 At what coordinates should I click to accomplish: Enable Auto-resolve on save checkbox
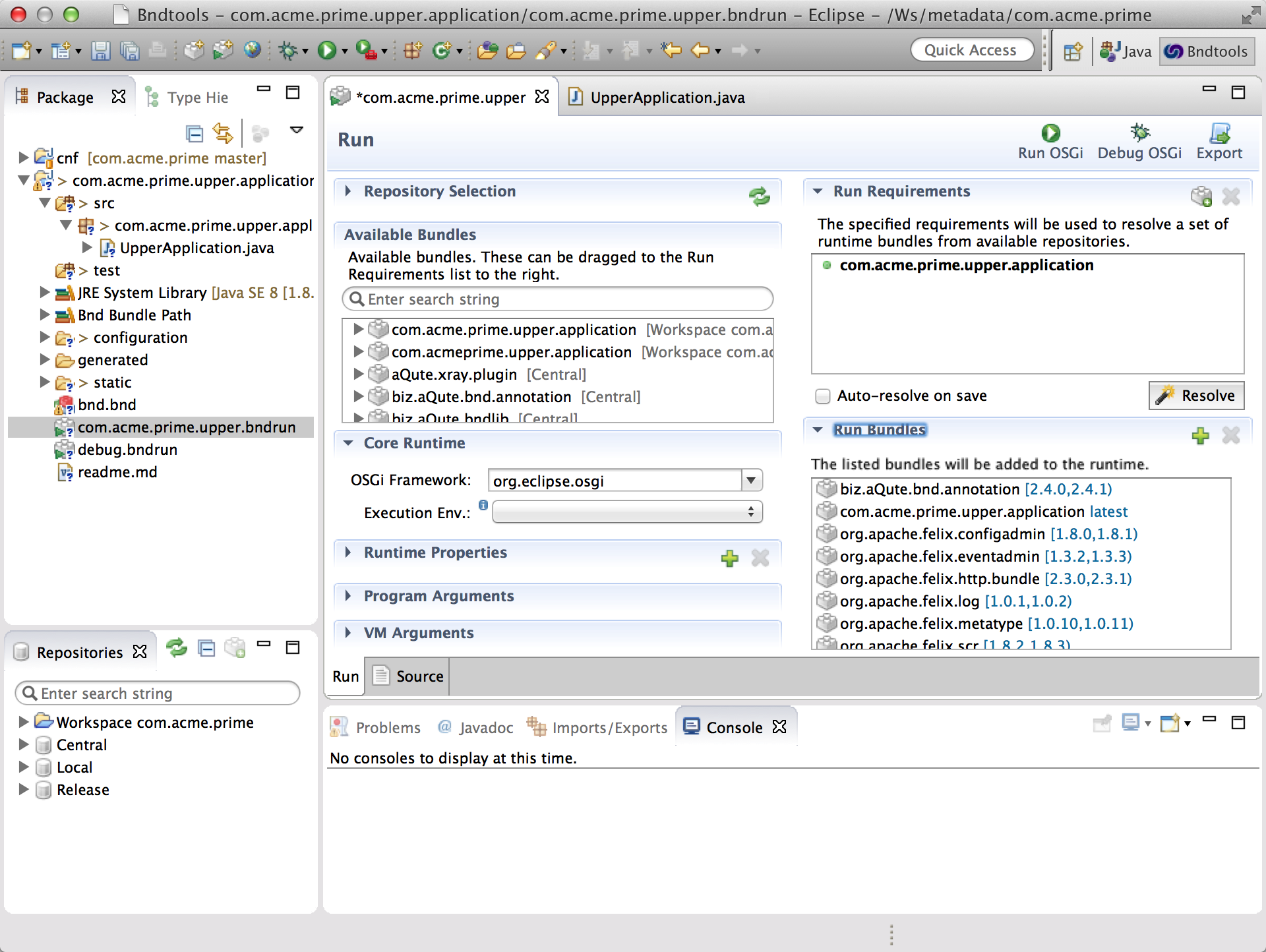[x=822, y=395]
